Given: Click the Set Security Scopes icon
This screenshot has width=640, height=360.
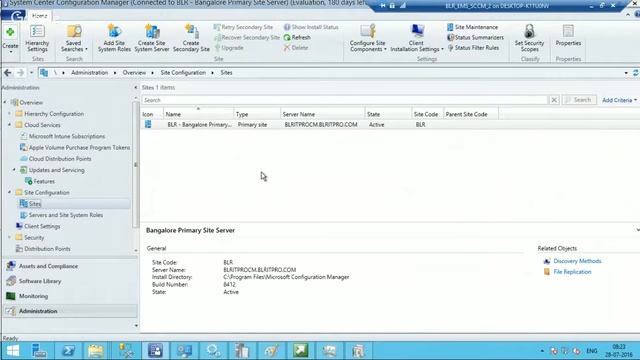Looking at the screenshot, I should pyautogui.click(x=529, y=38).
